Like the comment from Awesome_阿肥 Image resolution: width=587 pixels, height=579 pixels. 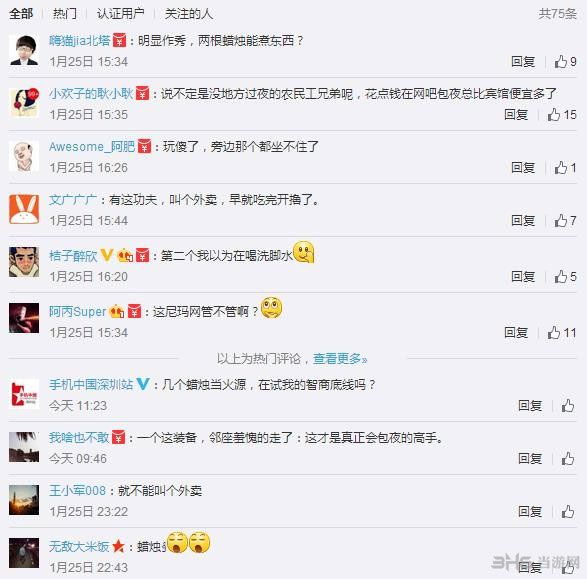point(565,168)
